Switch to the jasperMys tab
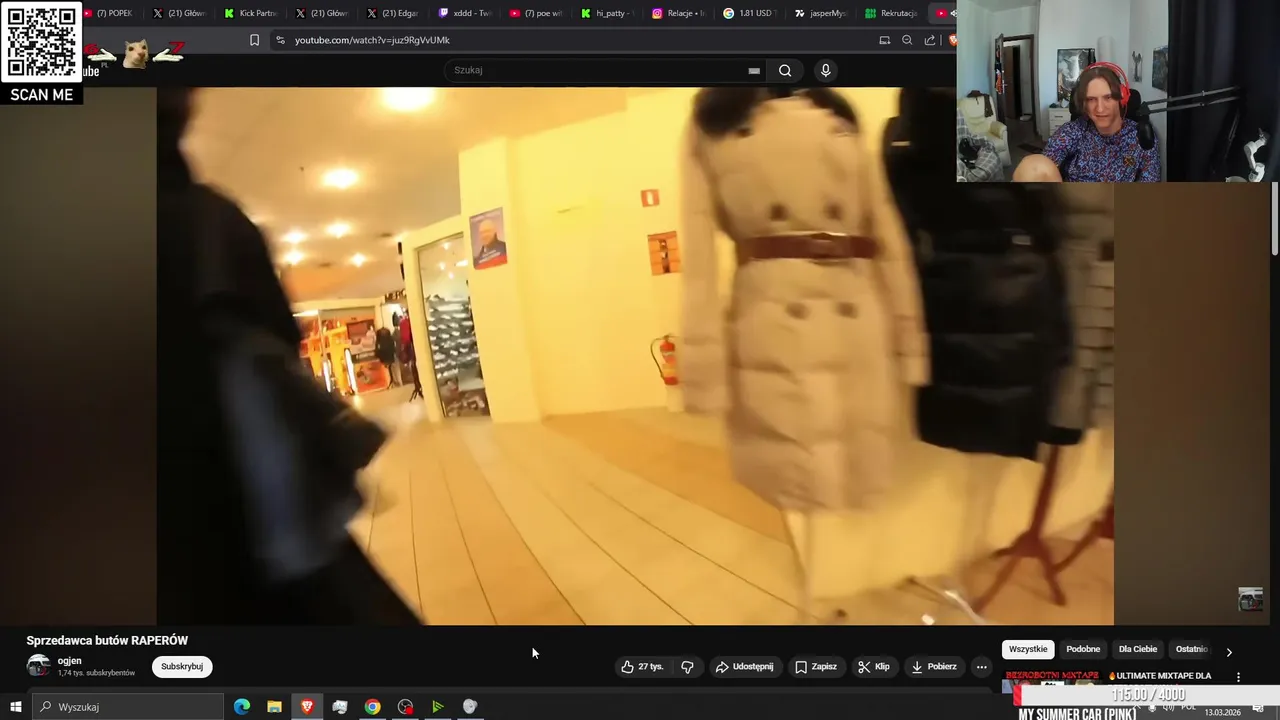1280x720 pixels. pos(820,13)
